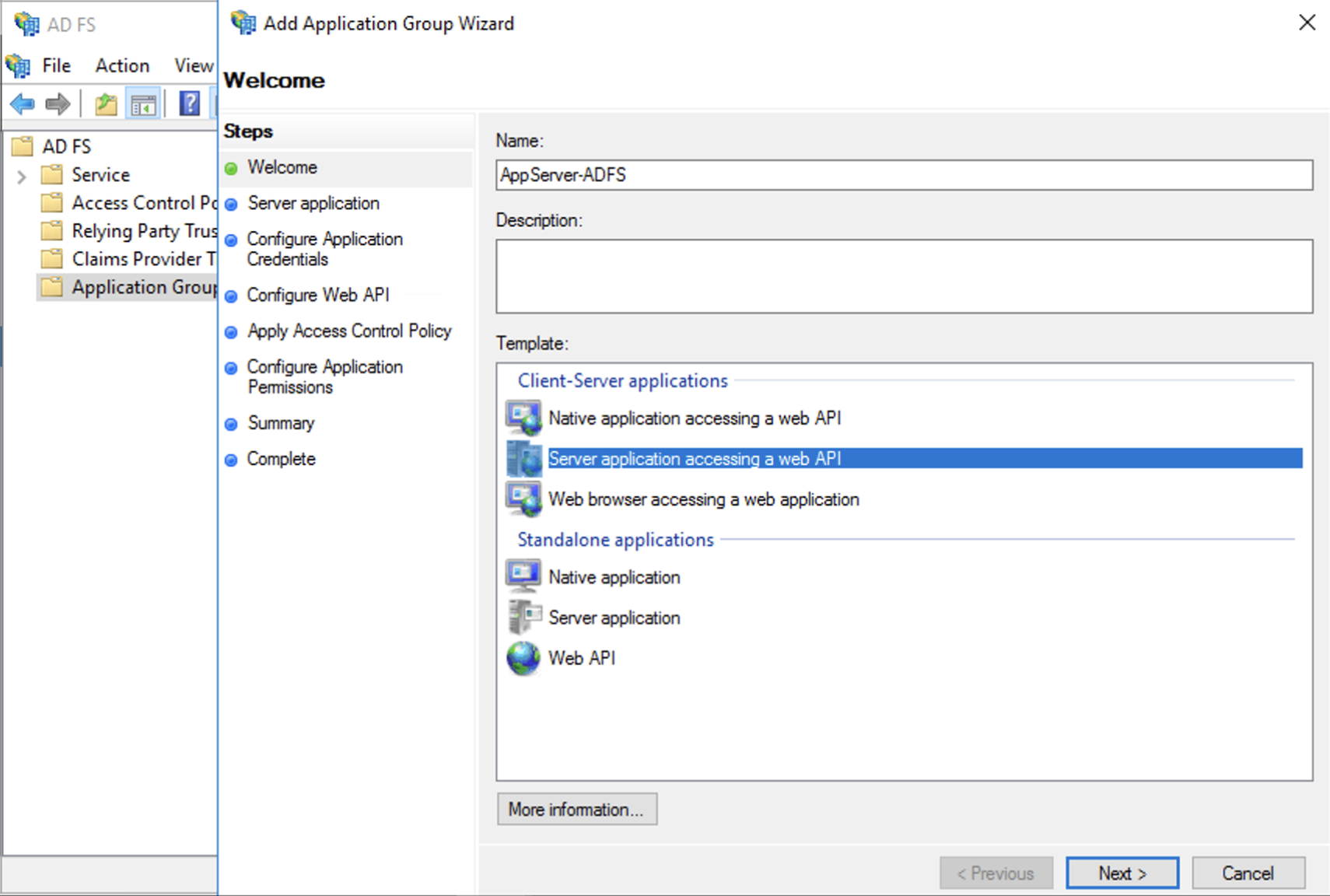Click the standalone Server application icon
This screenshot has width=1330, height=896.
pos(523,617)
